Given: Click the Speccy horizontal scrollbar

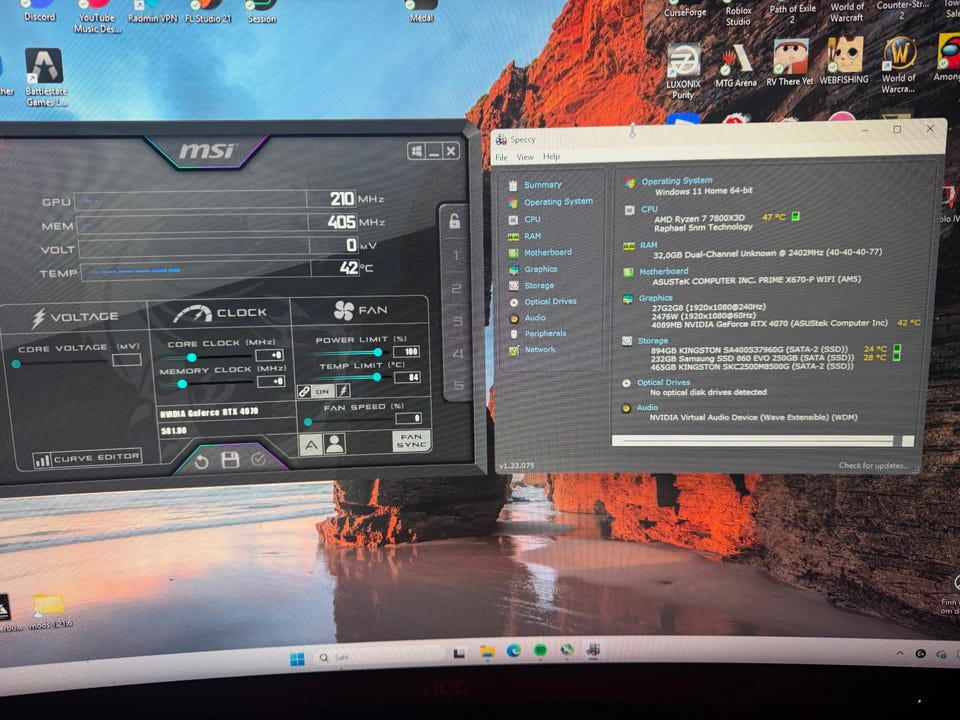Looking at the screenshot, I should pyautogui.click(x=753, y=440).
